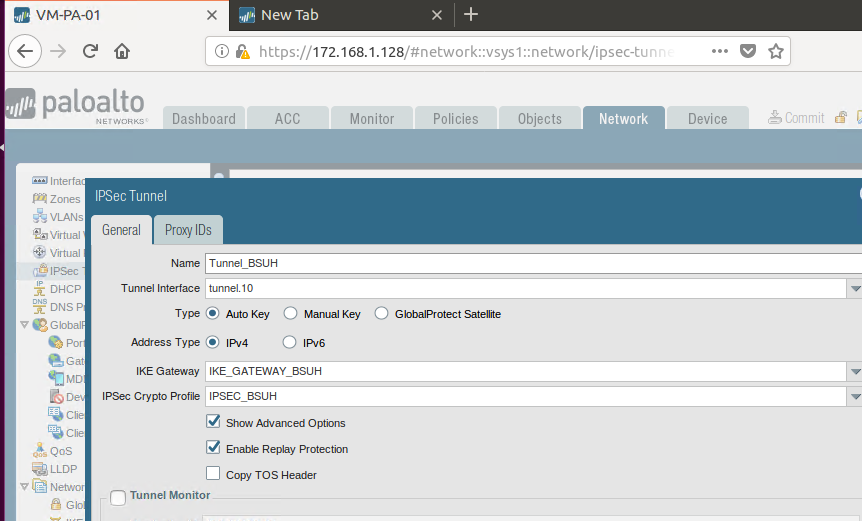The width and height of the screenshot is (862, 521).
Task: Open the Policies main tab
Action: [x=455, y=118]
